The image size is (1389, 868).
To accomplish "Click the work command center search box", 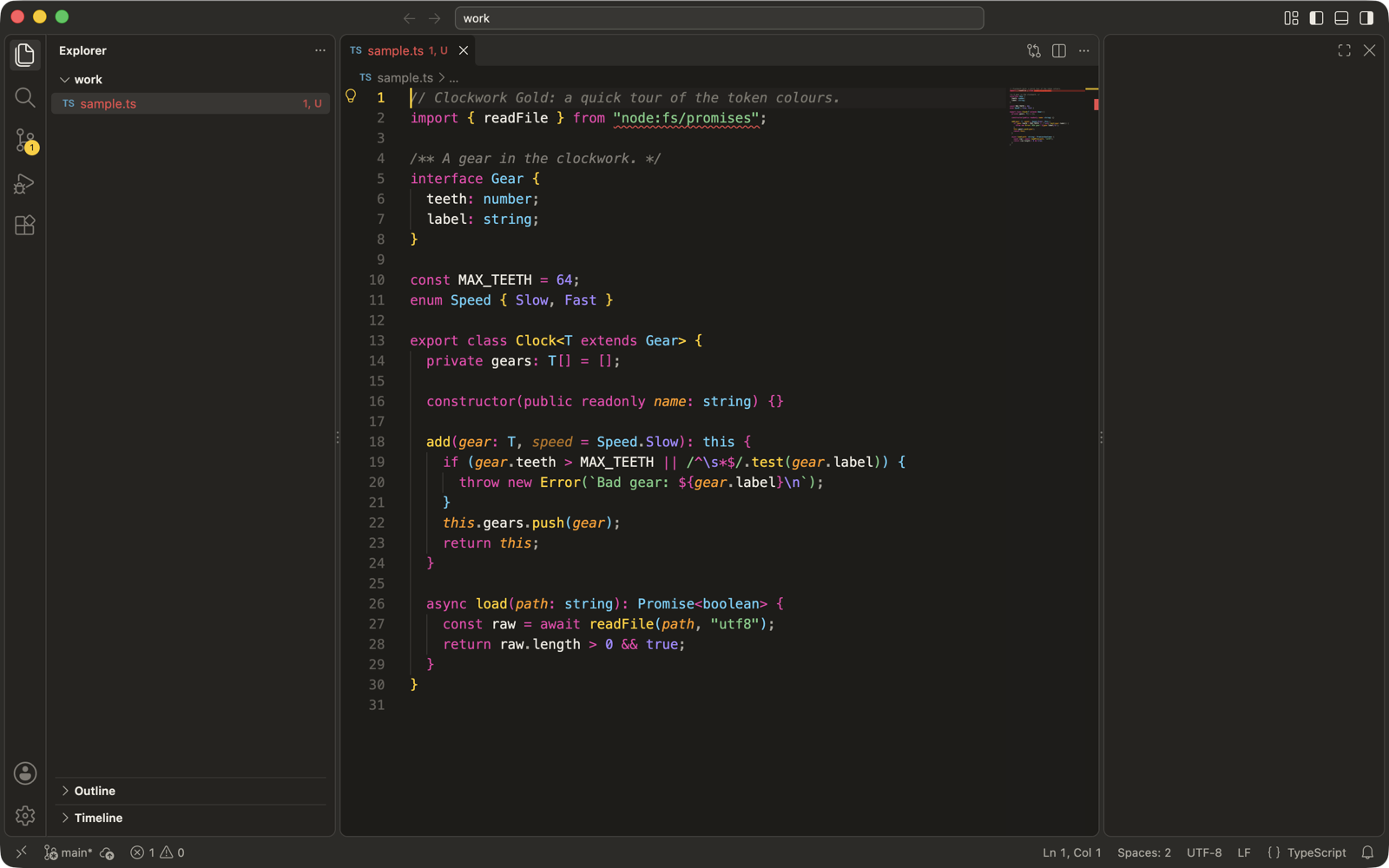I will point(720,18).
